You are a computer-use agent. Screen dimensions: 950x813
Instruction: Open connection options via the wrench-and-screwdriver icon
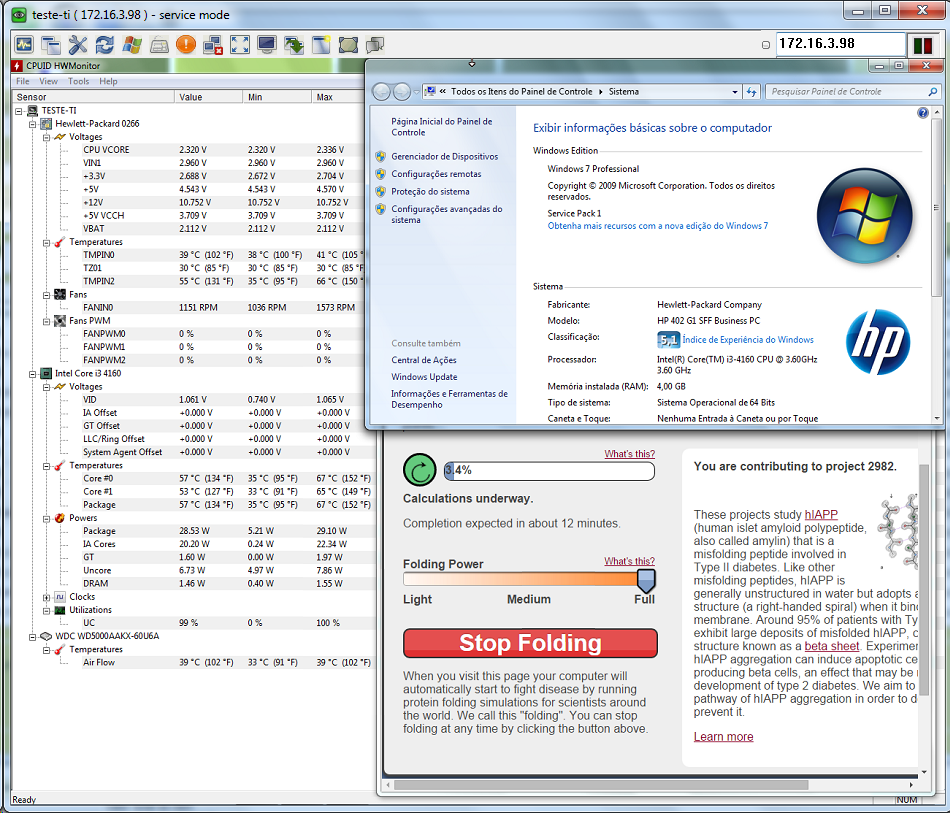point(78,44)
